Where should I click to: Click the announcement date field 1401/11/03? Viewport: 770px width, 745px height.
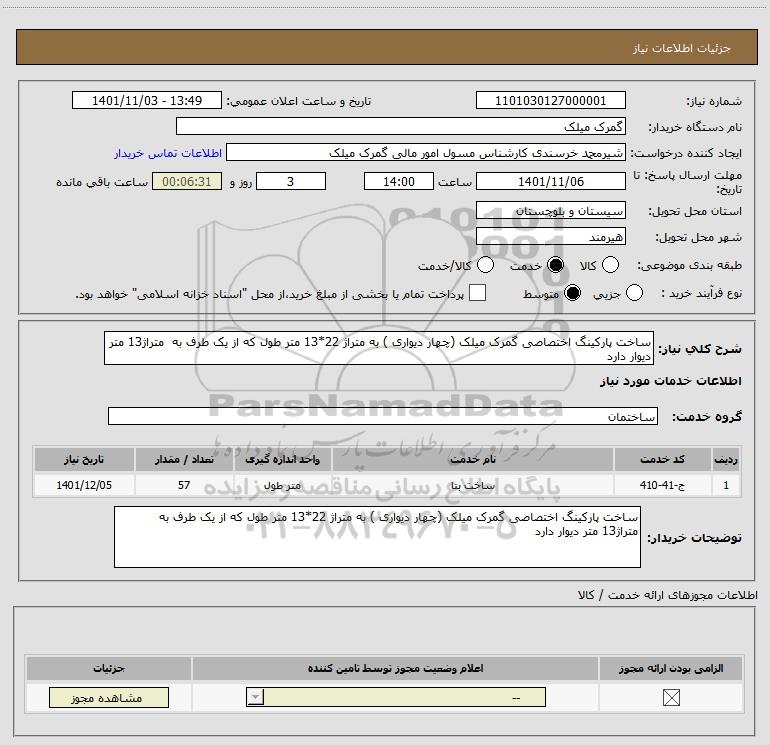tap(147, 101)
